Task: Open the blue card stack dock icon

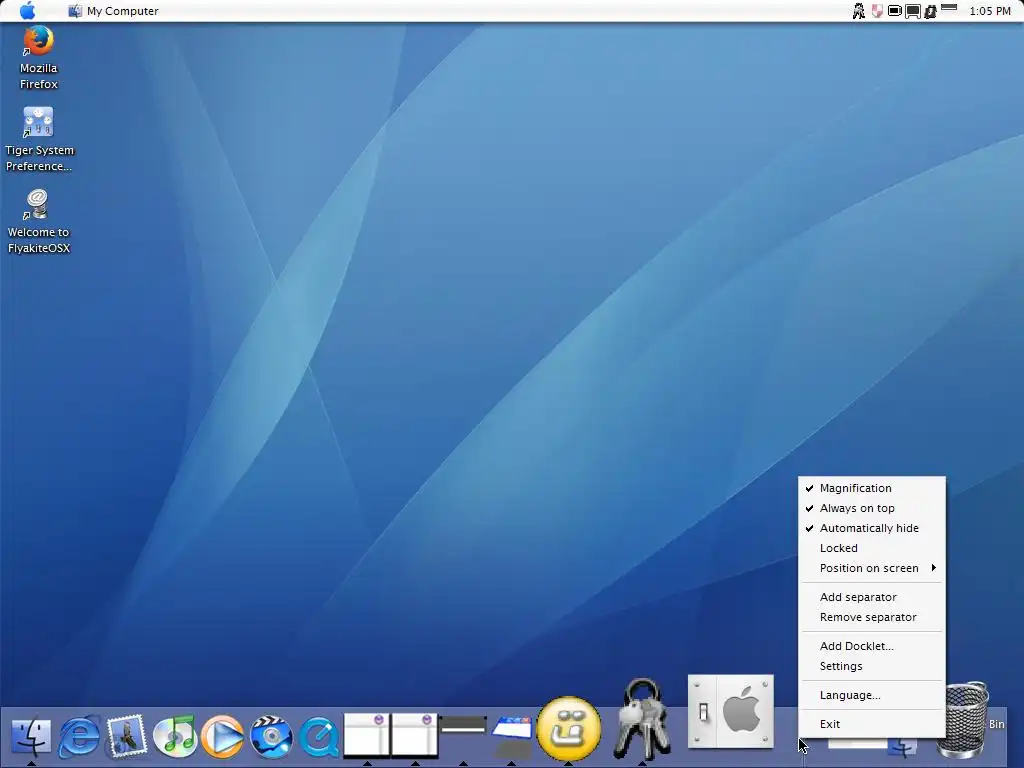Action: coord(511,729)
